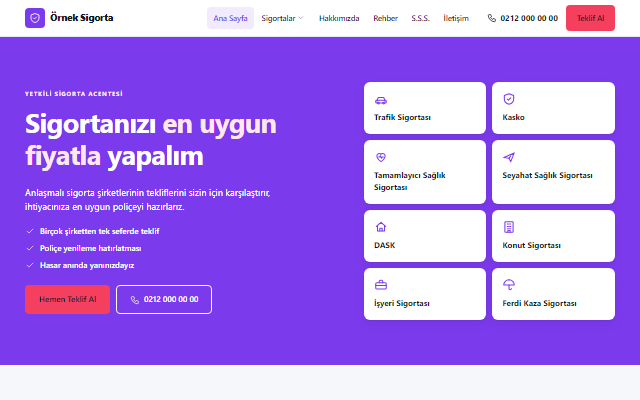640x400 pixels.
Task: Click the text Hasar anında yanınızdayız
Action: [x=87, y=265]
